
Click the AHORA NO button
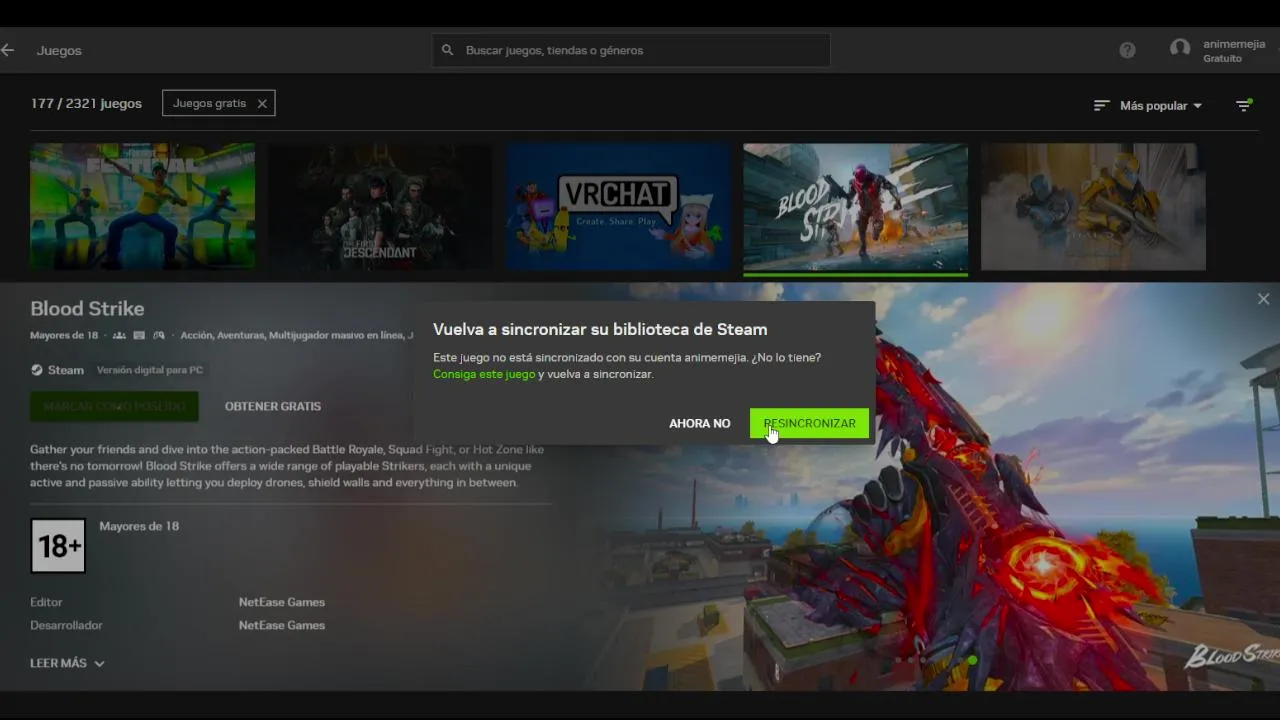[700, 423]
